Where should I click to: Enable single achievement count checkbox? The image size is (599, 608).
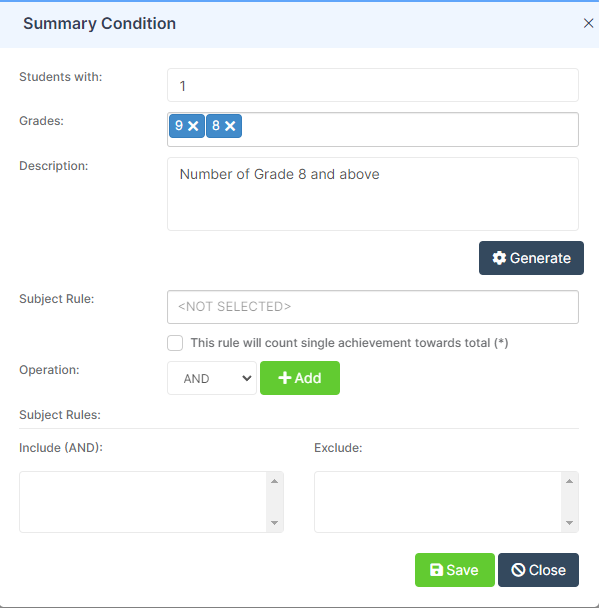[x=175, y=343]
